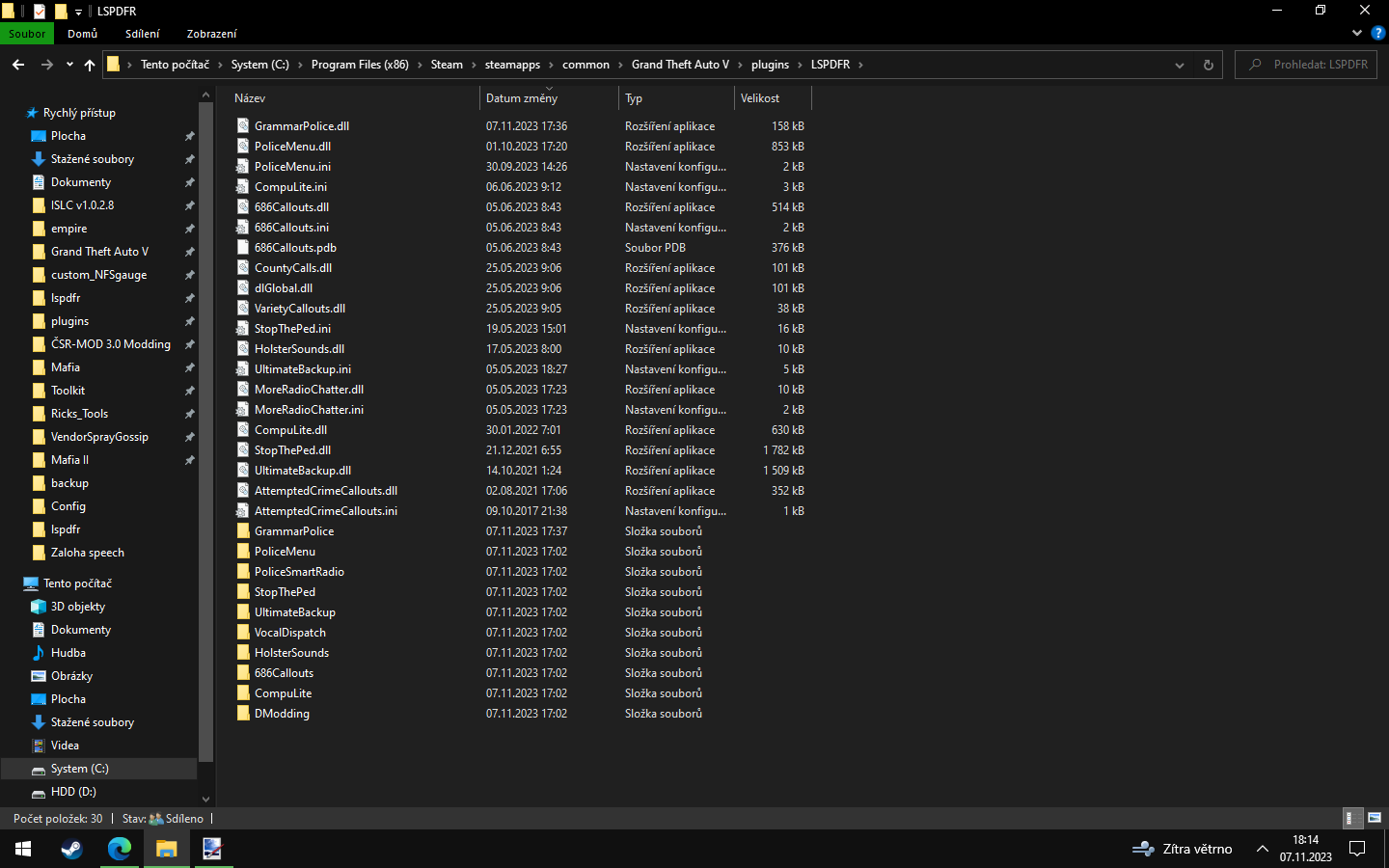1389x868 pixels.
Task: Switch to large icons view layout
Action: 1375,818
